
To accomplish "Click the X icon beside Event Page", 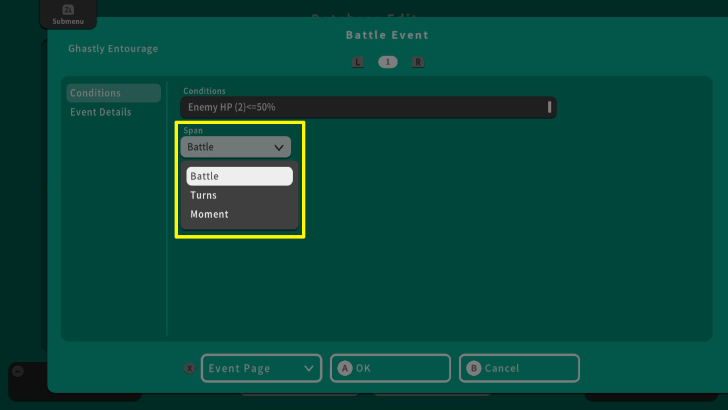I will pyautogui.click(x=189, y=368).
